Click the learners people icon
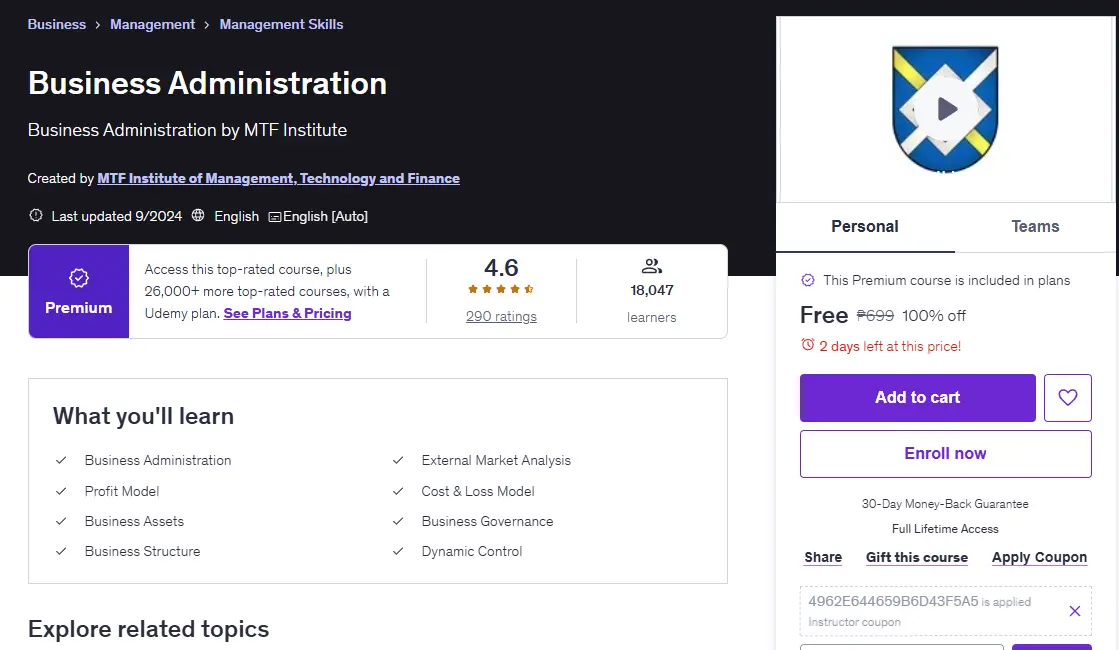Viewport: 1119px width, 650px height. tap(652, 266)
